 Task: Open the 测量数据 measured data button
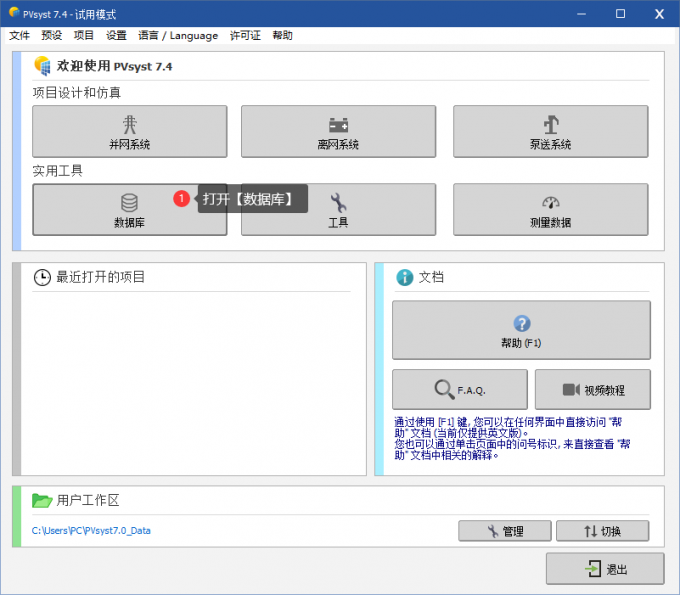[551, 209]
